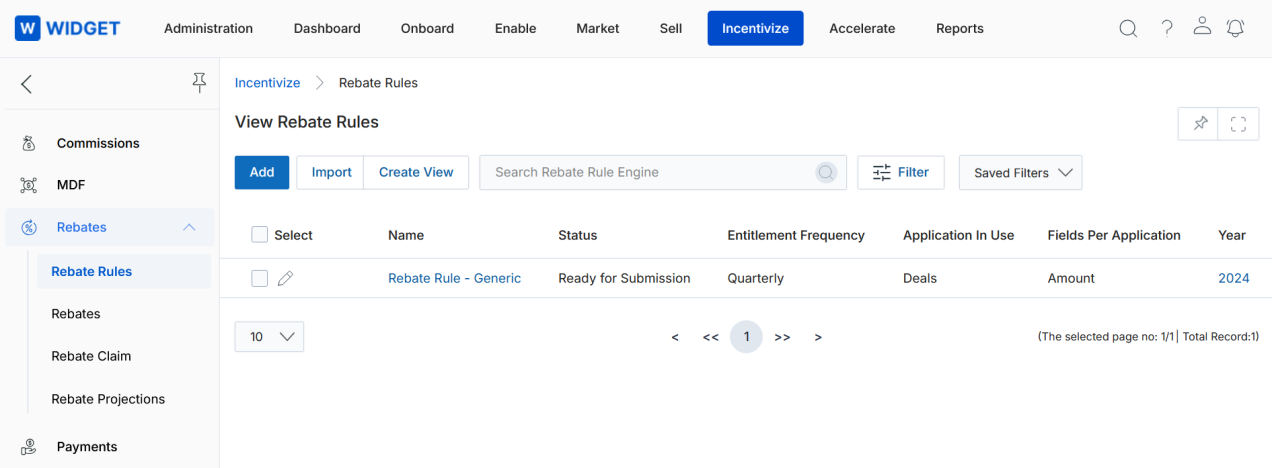
Task: Click the 2024 year link
Action: click(1233, 278)
